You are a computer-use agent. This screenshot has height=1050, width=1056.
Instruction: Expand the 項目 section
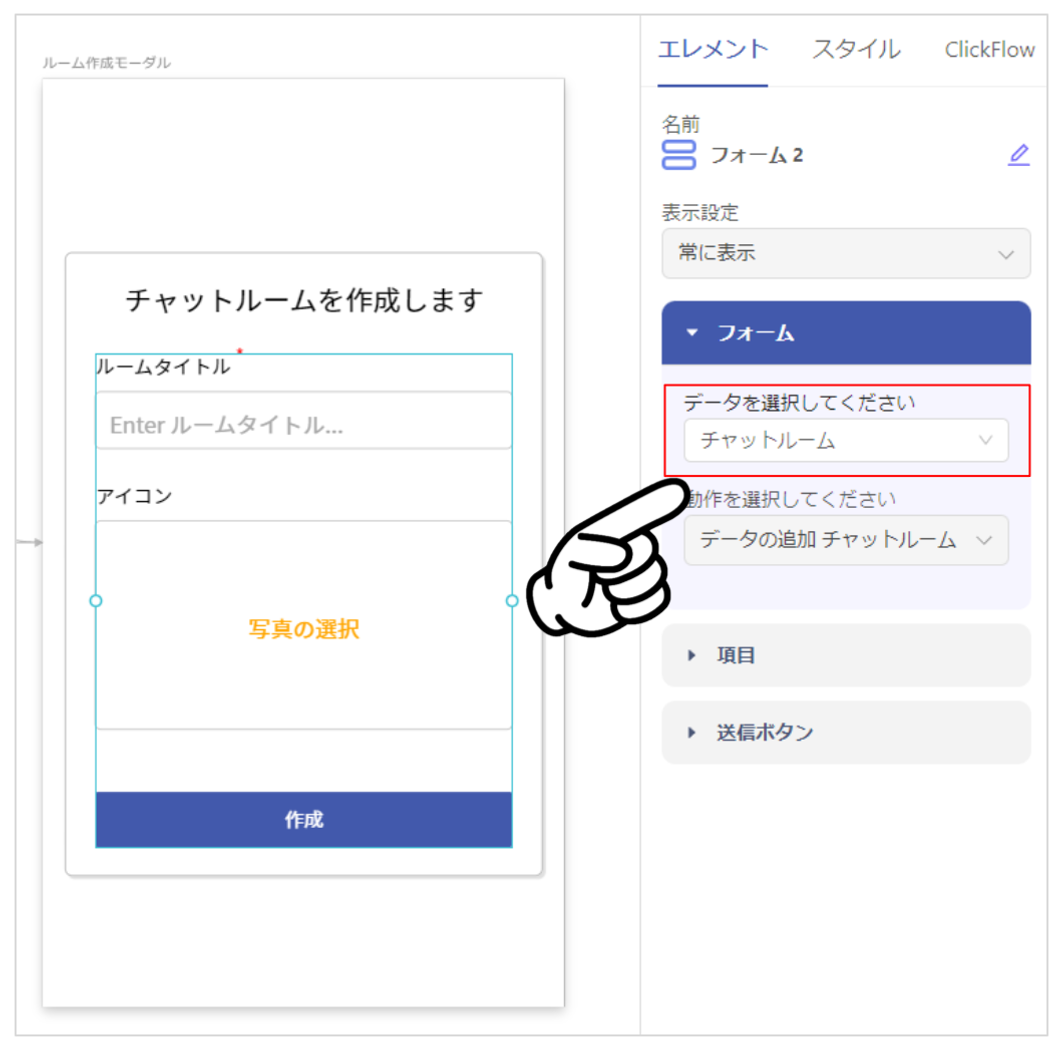(846, 655)
